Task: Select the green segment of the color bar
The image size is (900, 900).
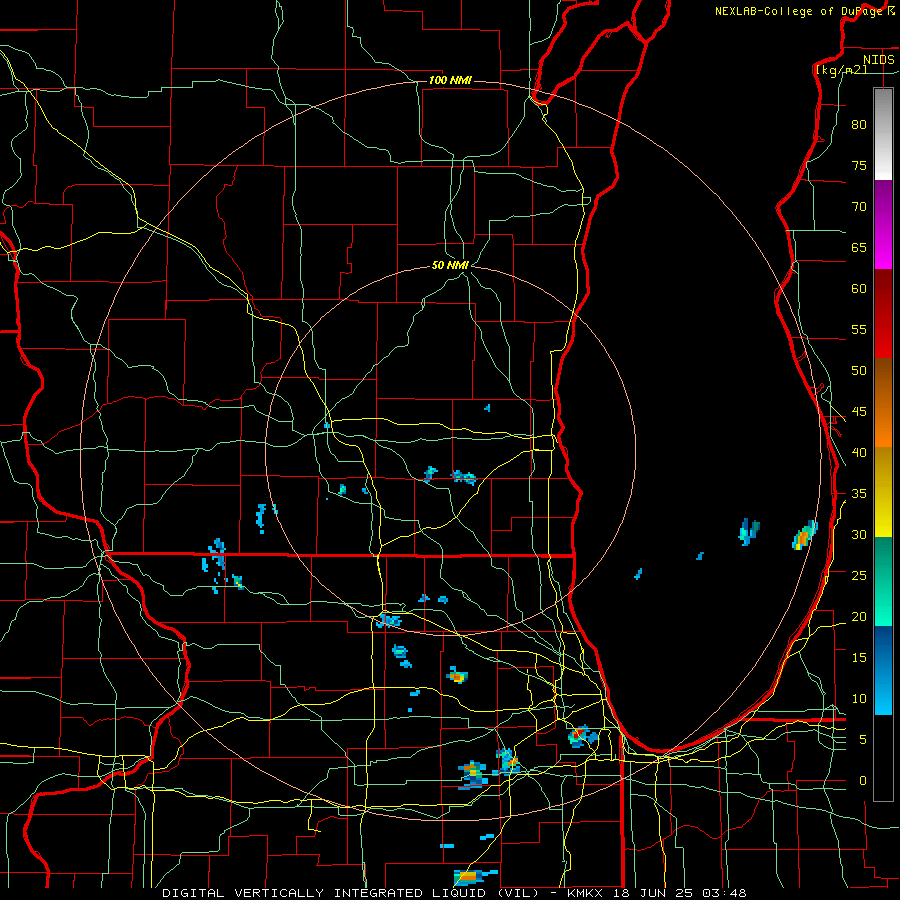Action: (883, 582)
